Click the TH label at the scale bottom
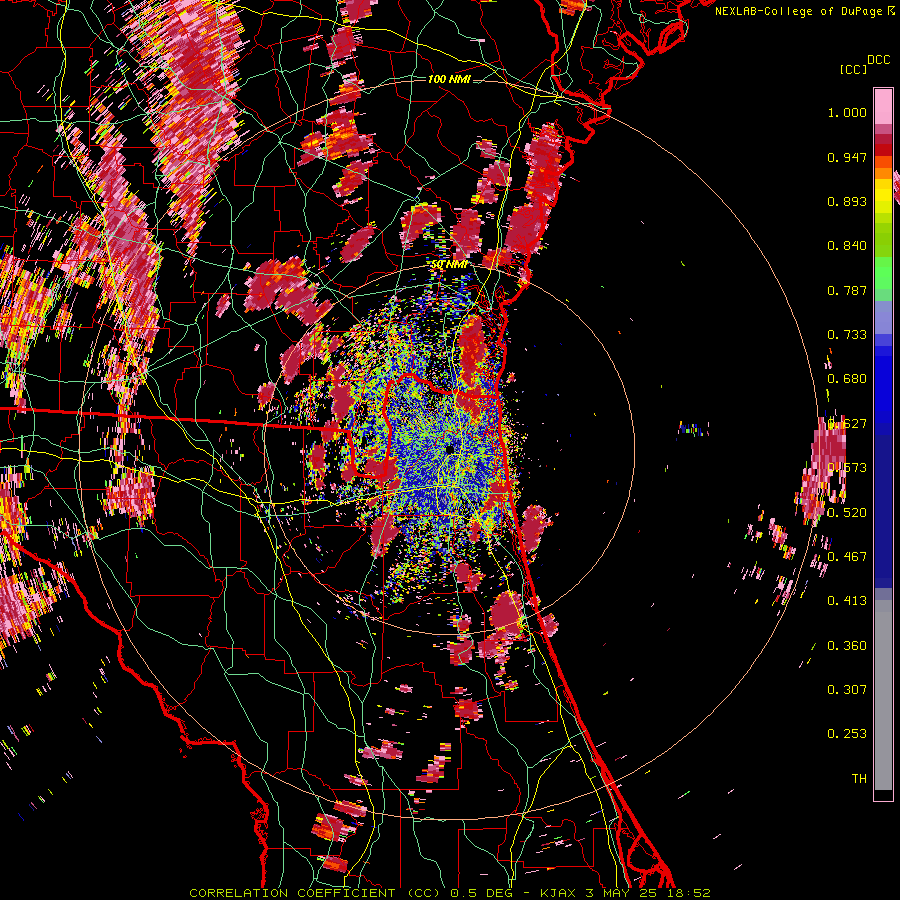Screen dimensions: 900x900 tap(859, 778)
